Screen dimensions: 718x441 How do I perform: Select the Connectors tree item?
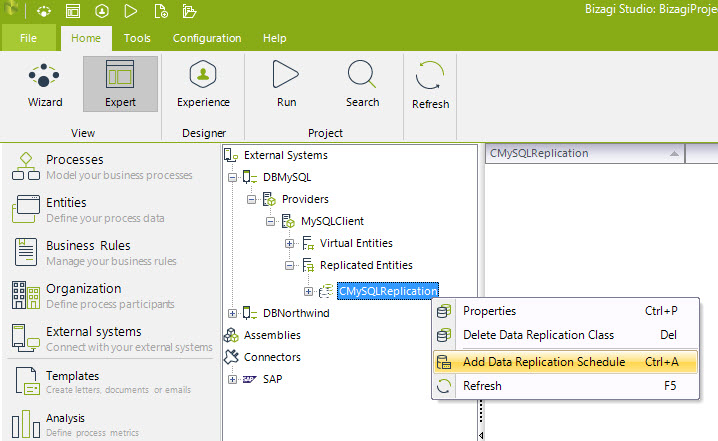click(272, 357)
